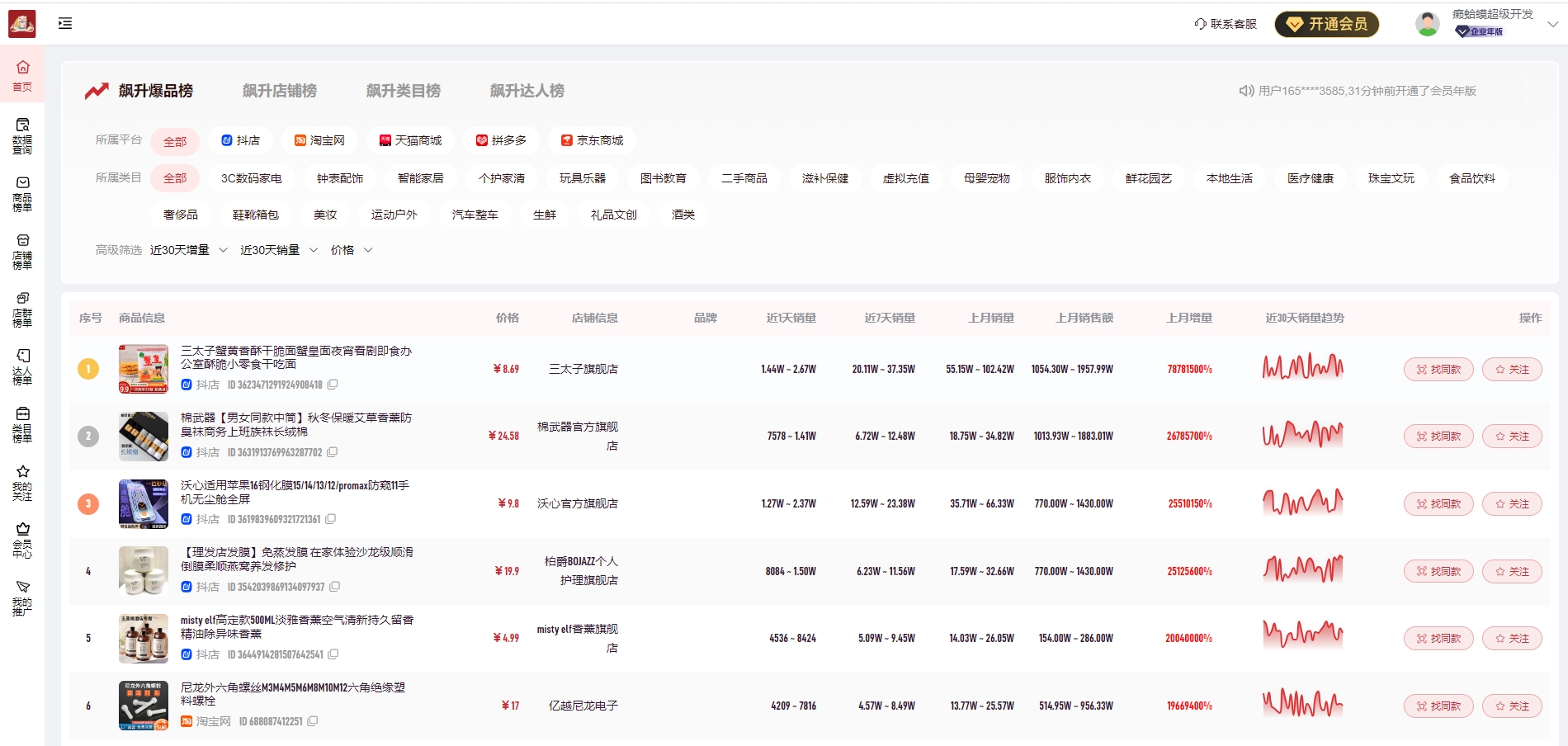Click the 联系客服 headset icon

(x=1198, y=24)
